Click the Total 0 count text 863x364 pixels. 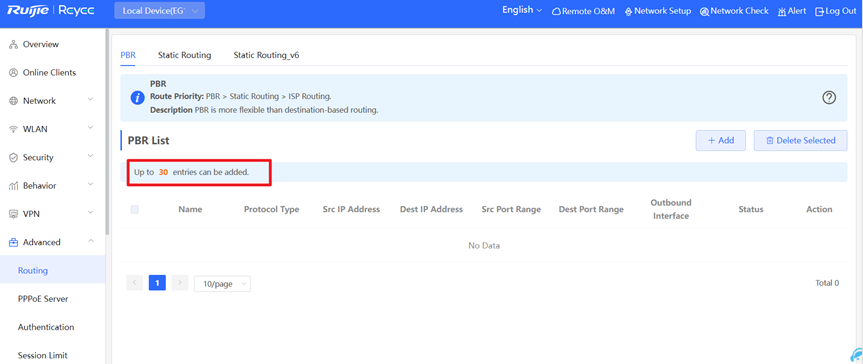coord(827,283)
